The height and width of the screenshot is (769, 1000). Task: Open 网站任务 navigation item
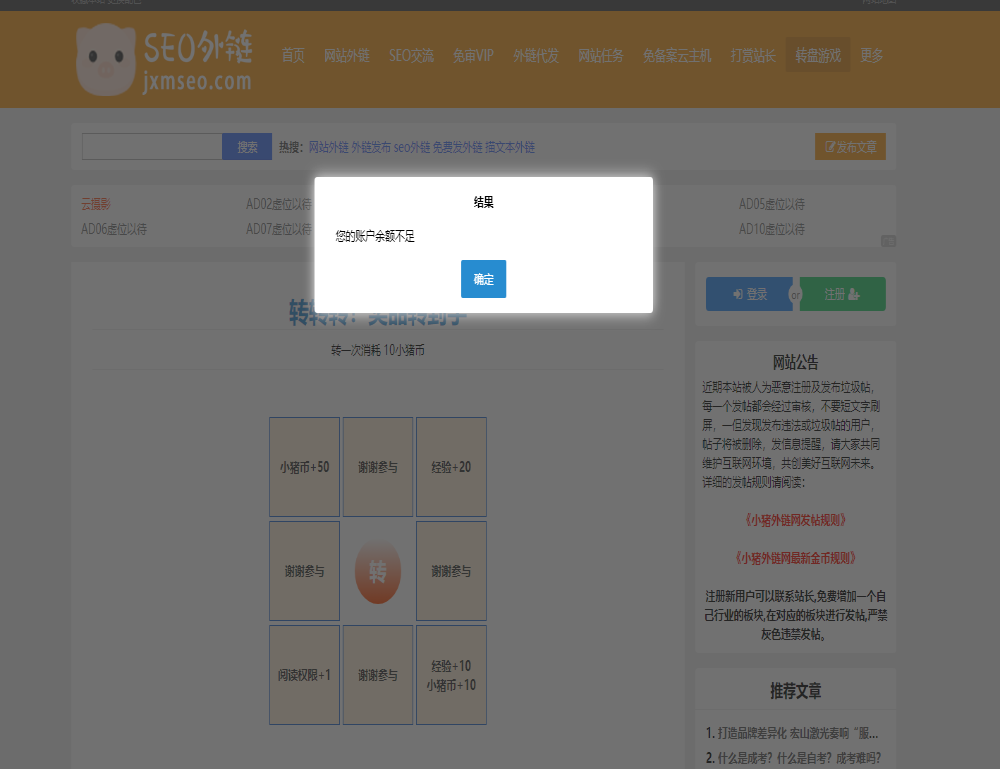[x=601, y=55]
